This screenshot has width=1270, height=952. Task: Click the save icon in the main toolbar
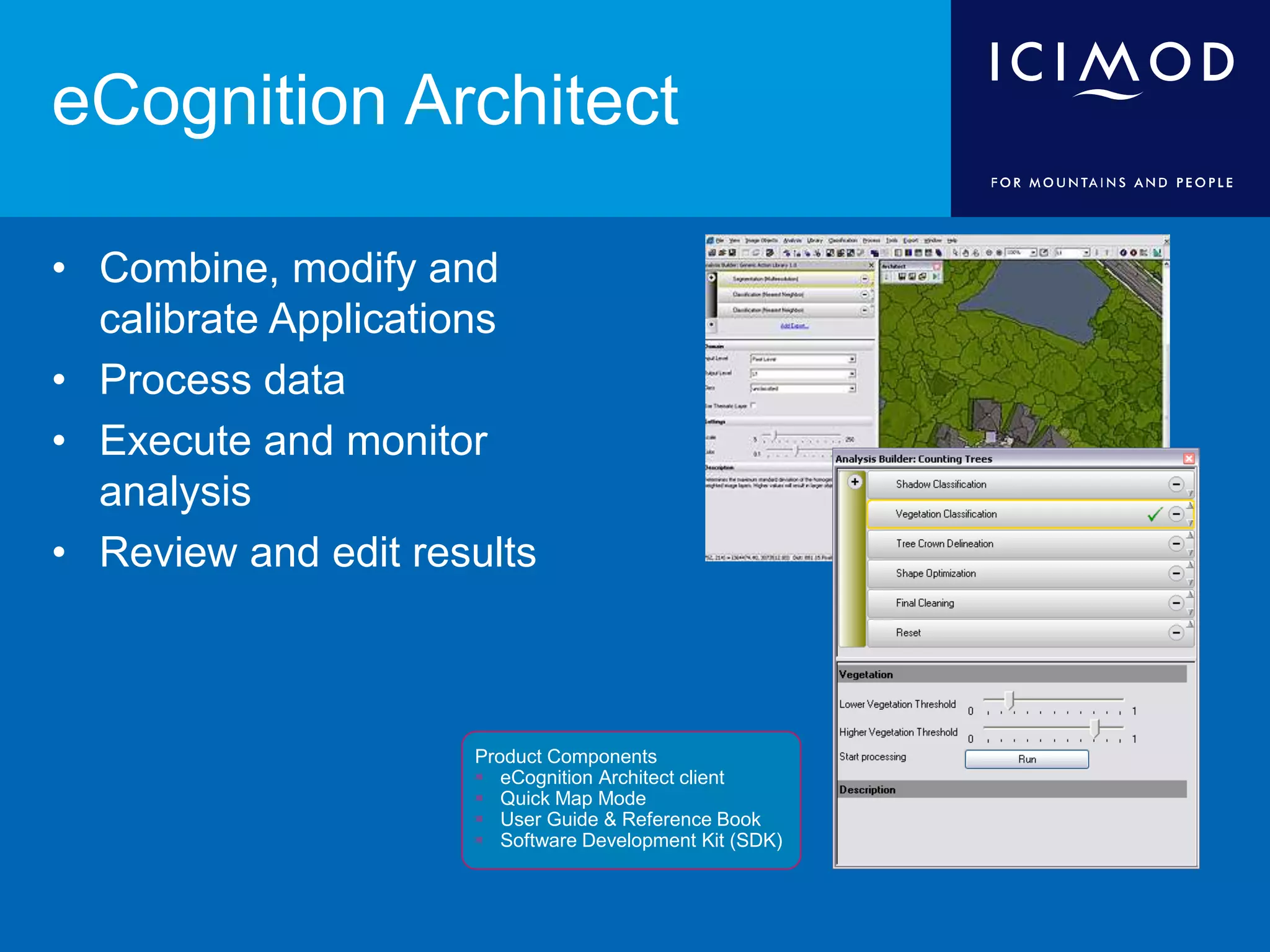pos(732,253)
